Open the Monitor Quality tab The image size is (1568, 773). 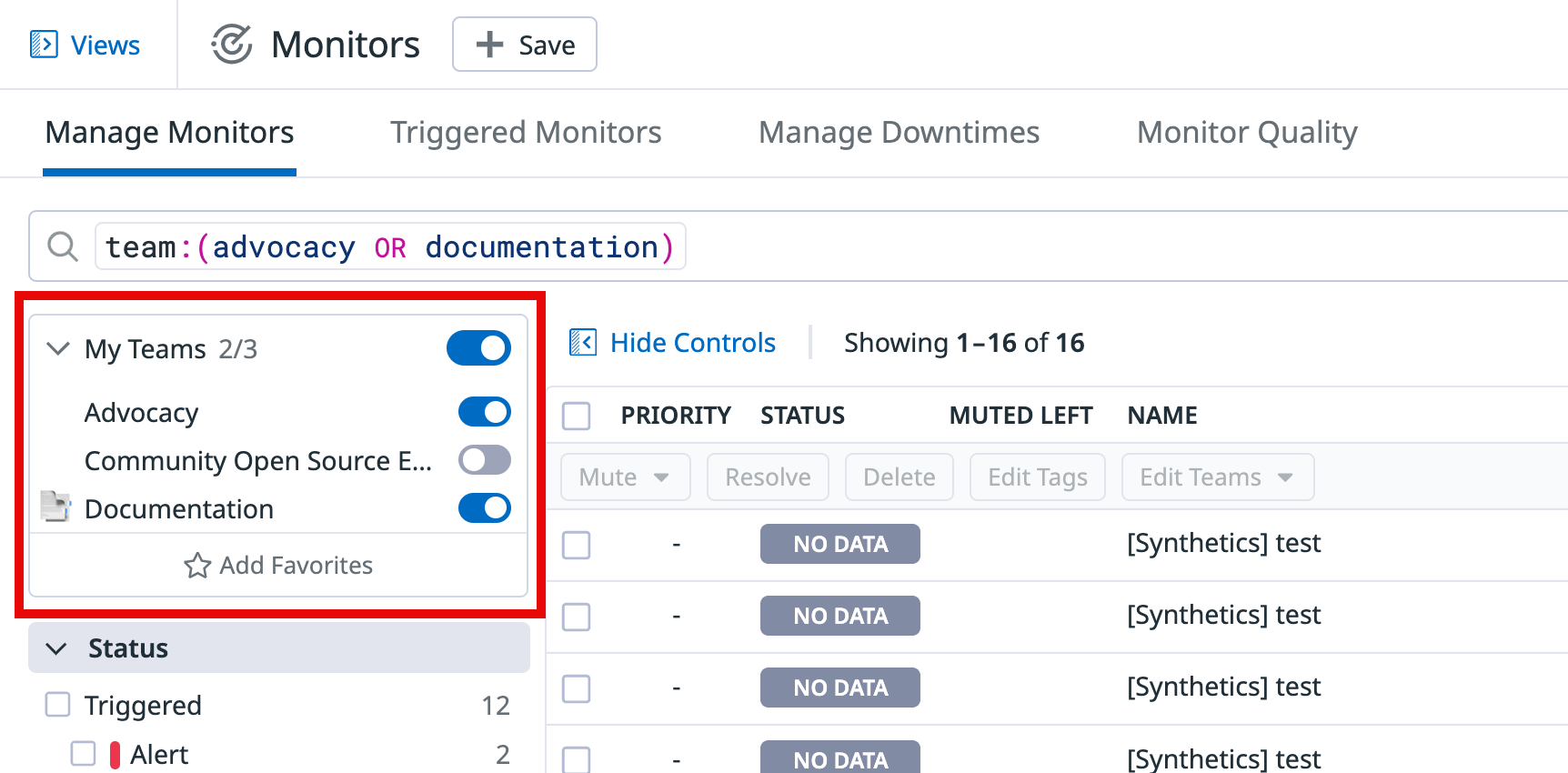tap(1247, 133)
